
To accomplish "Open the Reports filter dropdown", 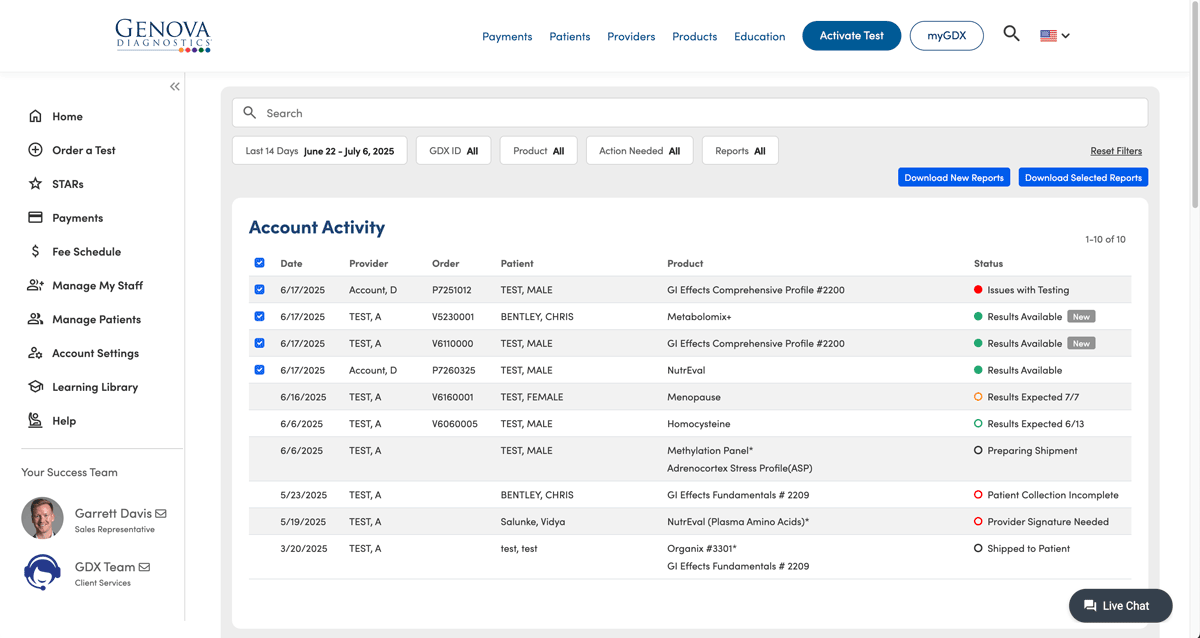I will click(x=740, y=151).
